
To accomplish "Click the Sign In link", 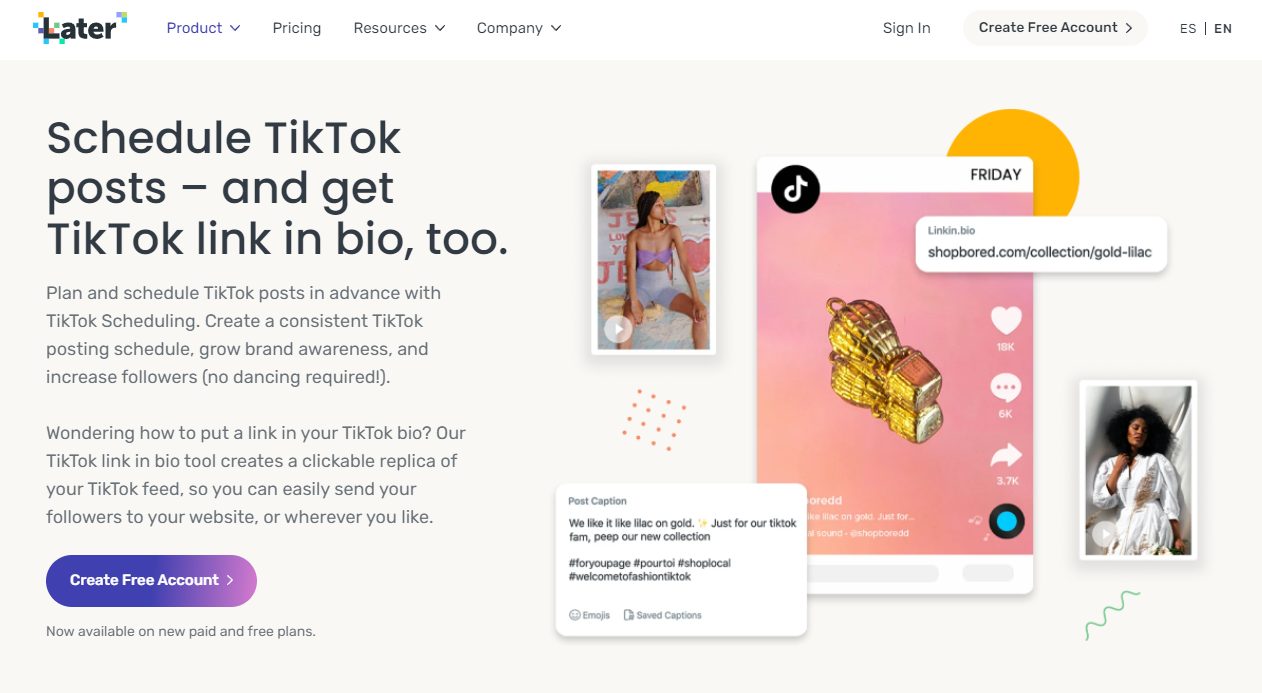I will [906, 28].
